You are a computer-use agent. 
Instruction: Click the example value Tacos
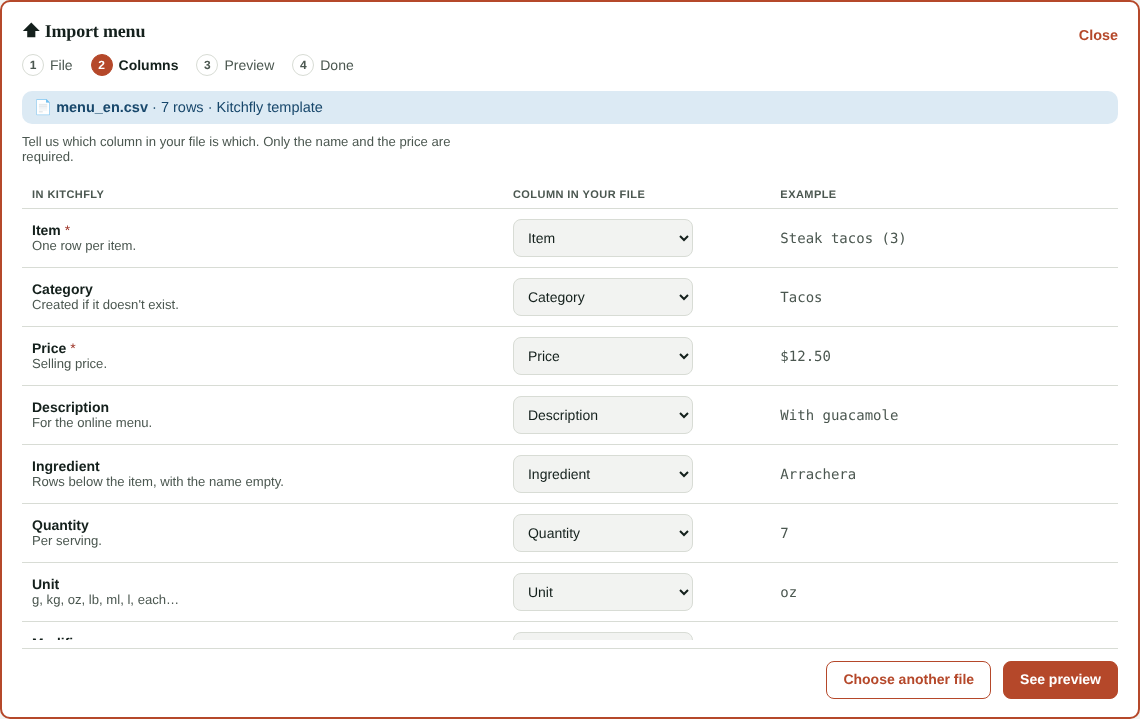tap(800, 297)
